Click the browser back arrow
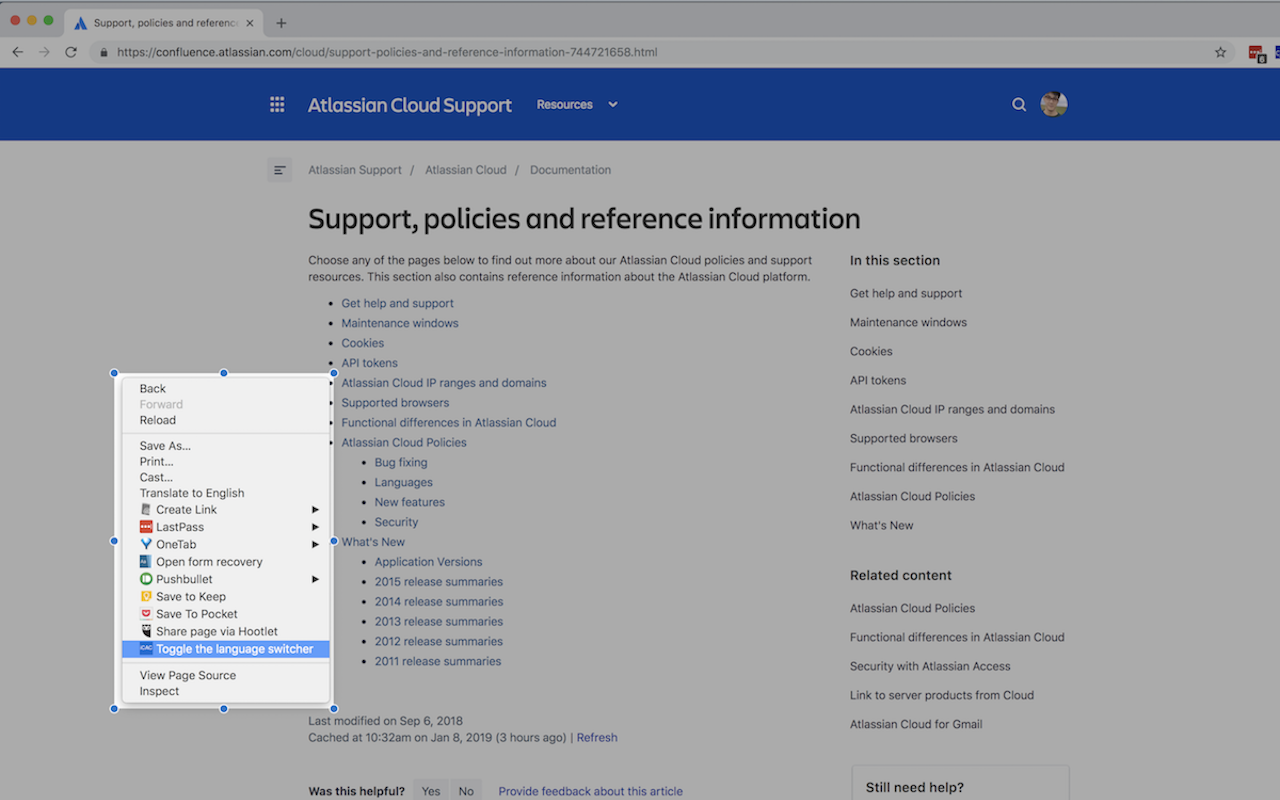 coord(17,52)
